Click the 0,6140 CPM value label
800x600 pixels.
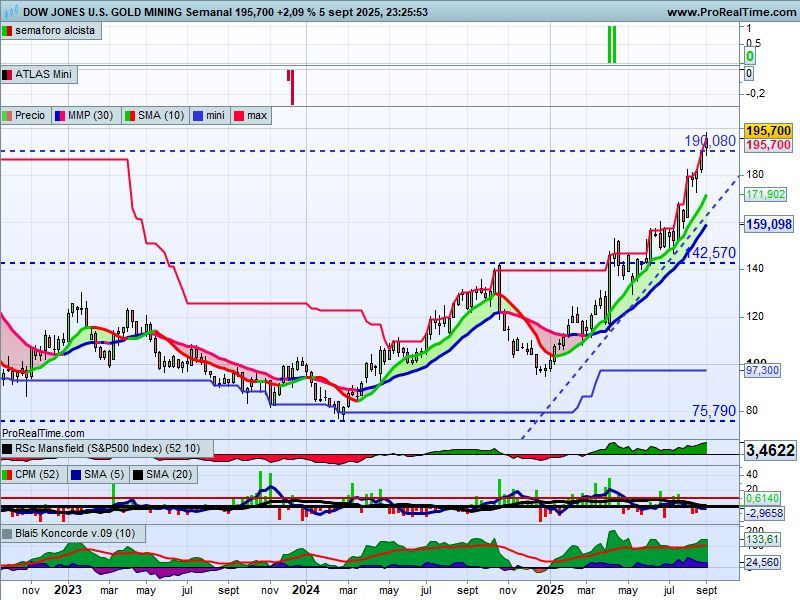[762, 498]
